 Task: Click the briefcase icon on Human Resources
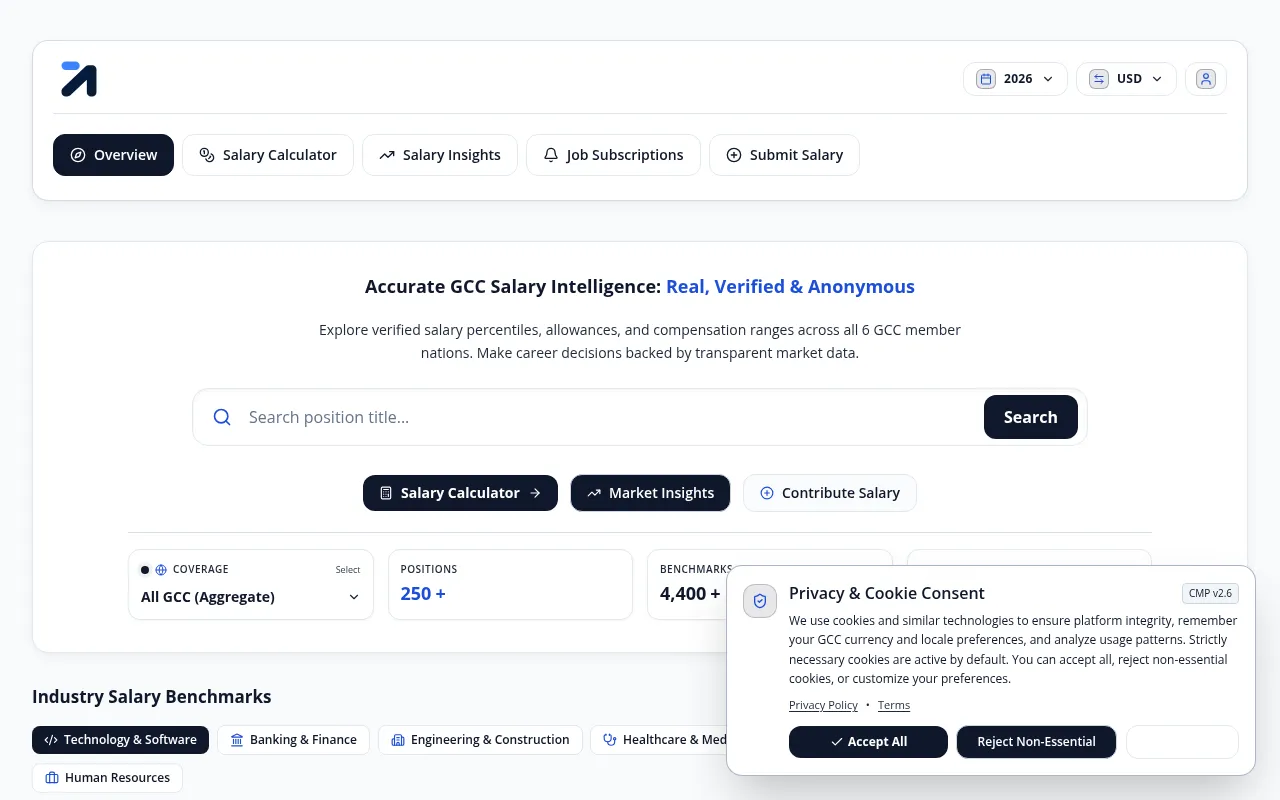52,778
